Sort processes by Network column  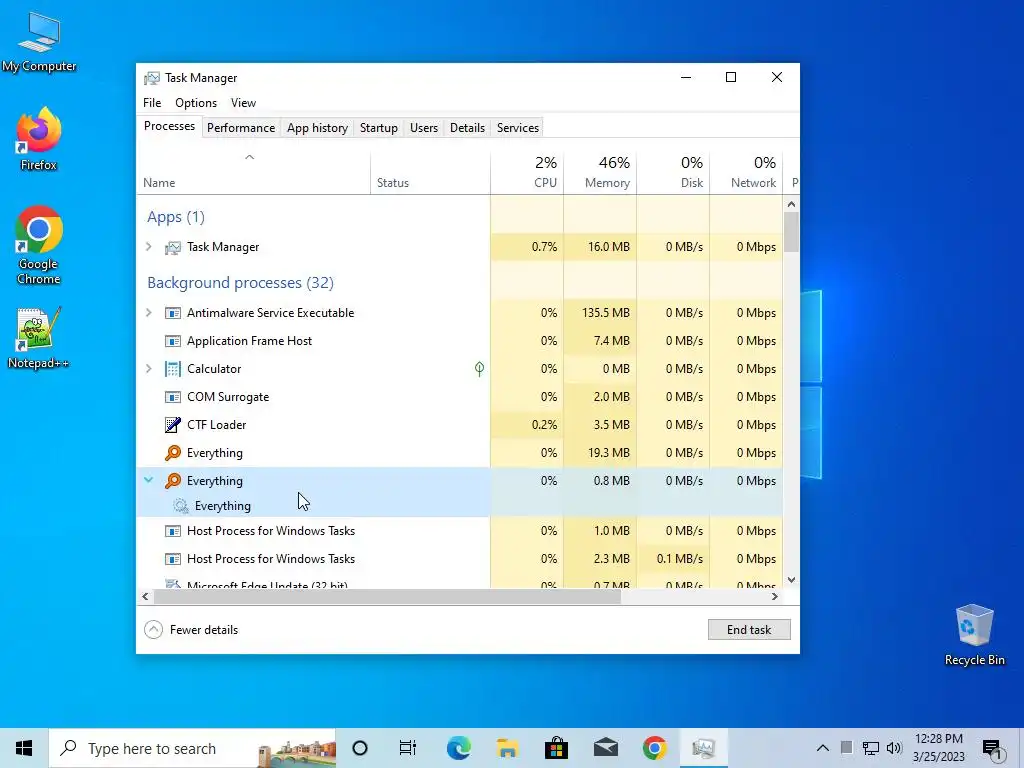746,174
